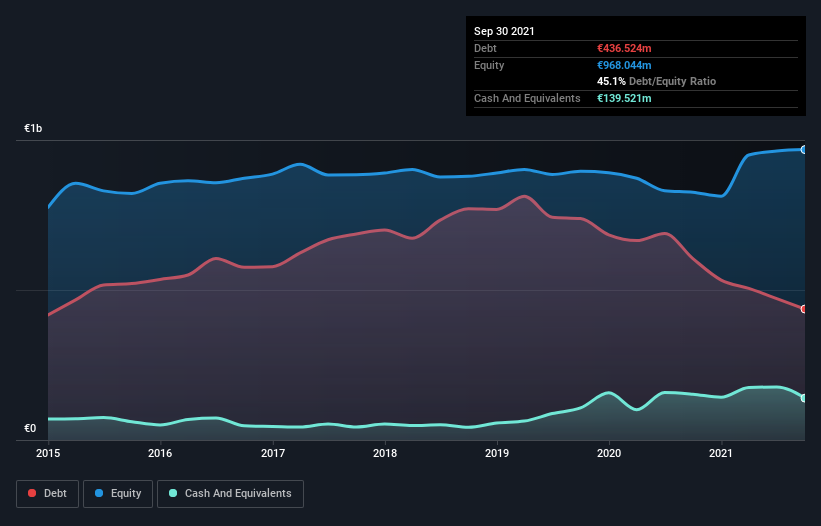This screenshot has width=821, height=526.
Task: Click the 2021 x-axis label
Action: click(x=721, y=453)
